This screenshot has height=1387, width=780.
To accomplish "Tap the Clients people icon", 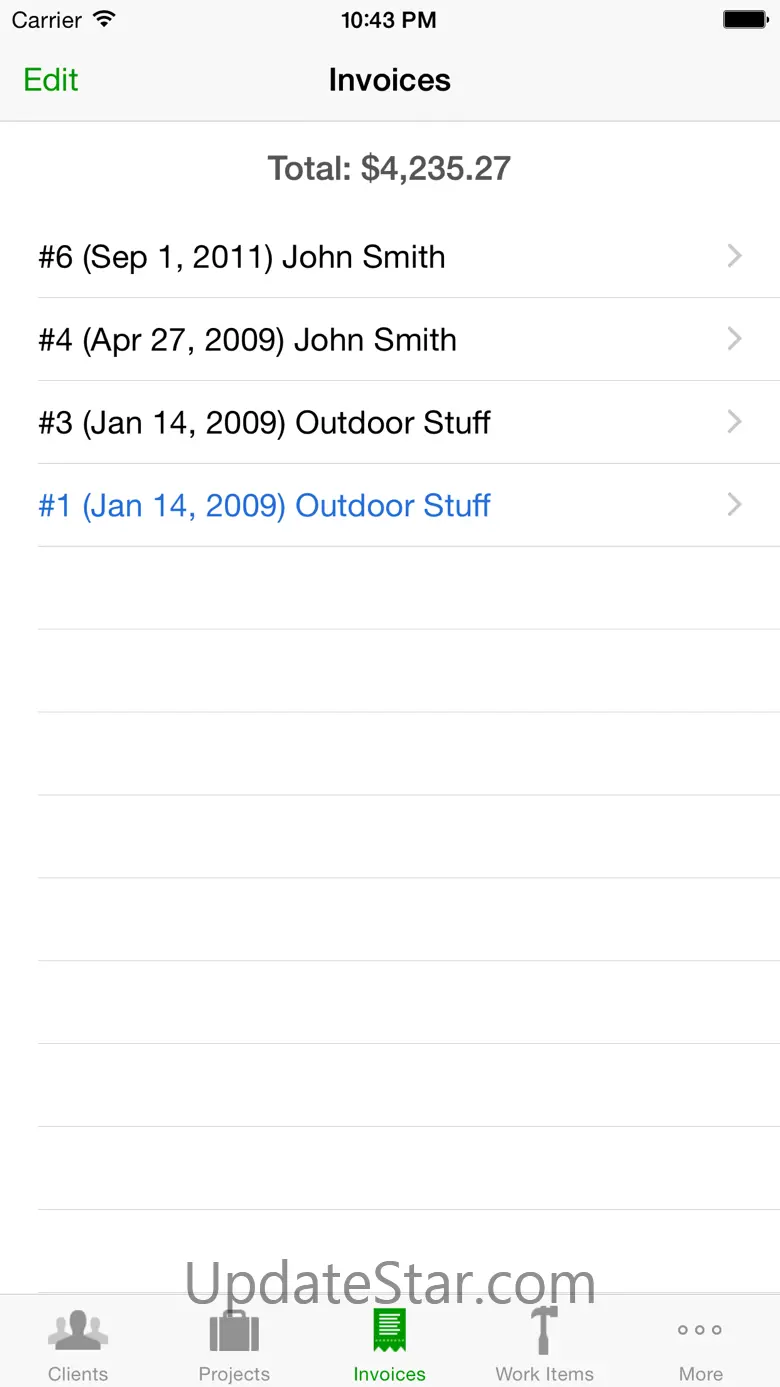I will [78, 1331].
